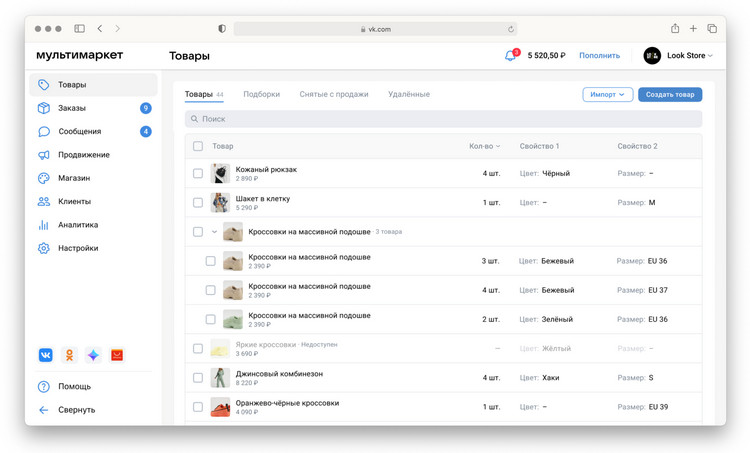The width and height of the screenshot is (750, 453).
Task: Click the Заказы box icon
Action: pyautogui.click(x=44, y=108)
